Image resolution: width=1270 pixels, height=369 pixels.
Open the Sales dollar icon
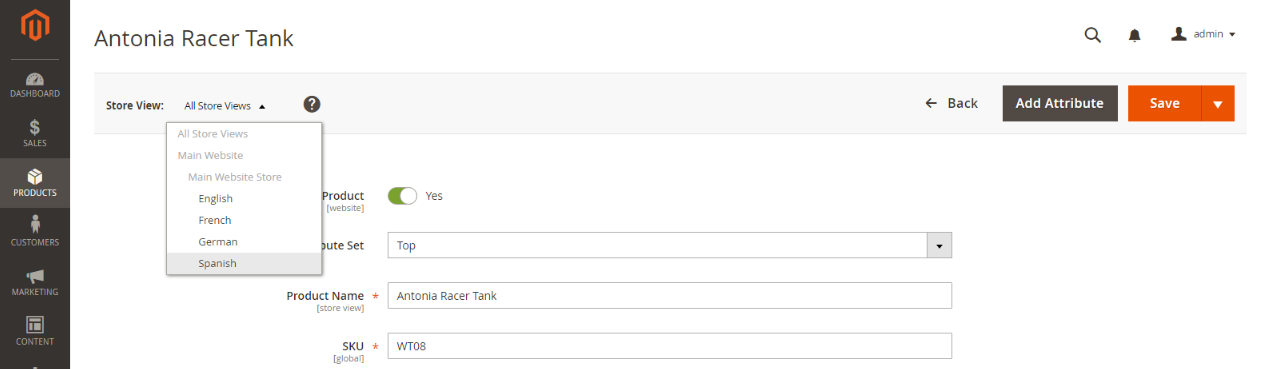pos(35,127)
